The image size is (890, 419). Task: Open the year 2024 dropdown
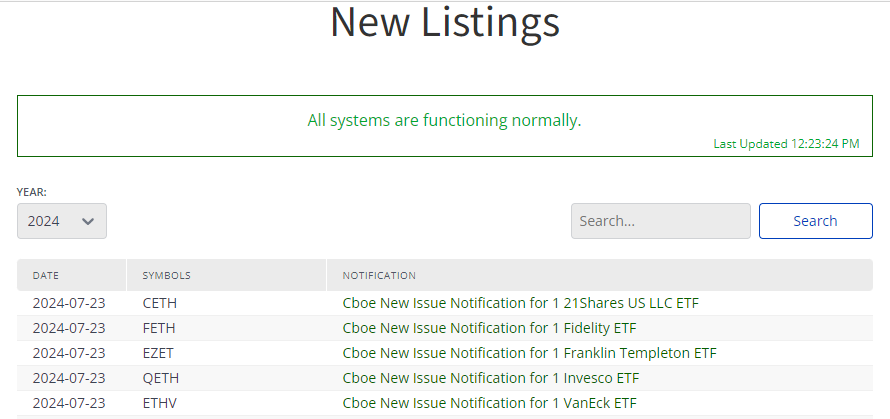click(61, 221)
